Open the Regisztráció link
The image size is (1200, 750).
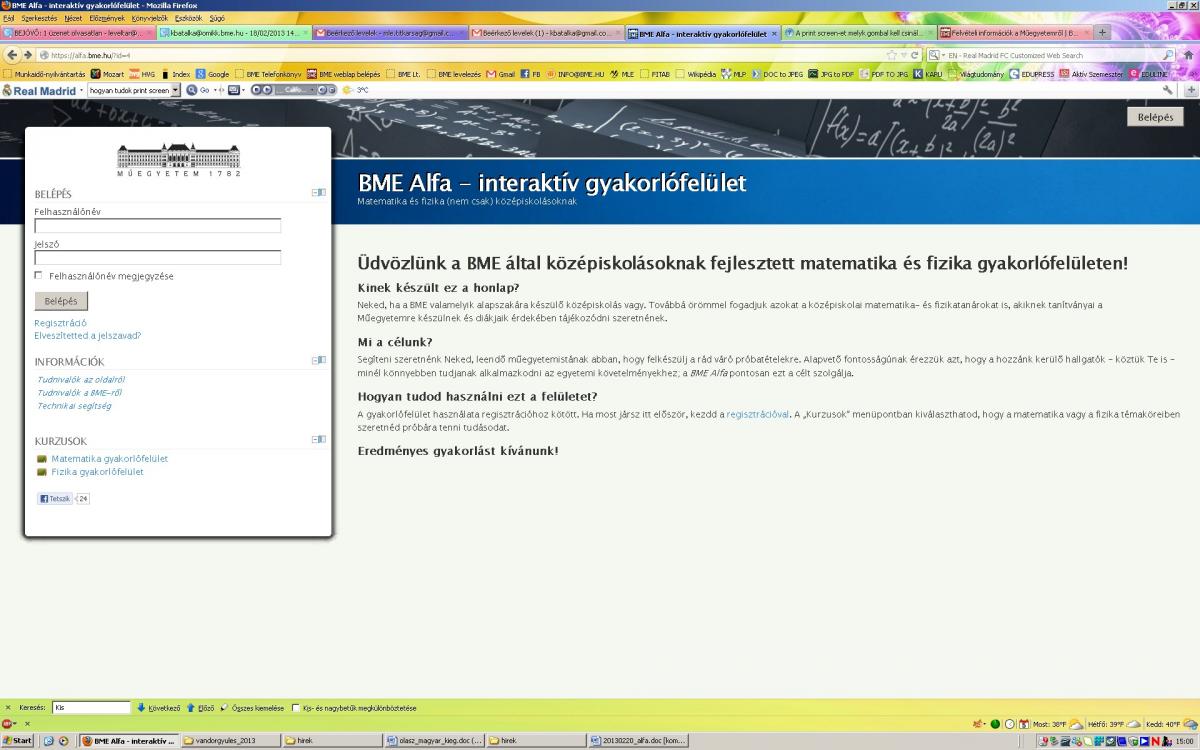[60, 323]
